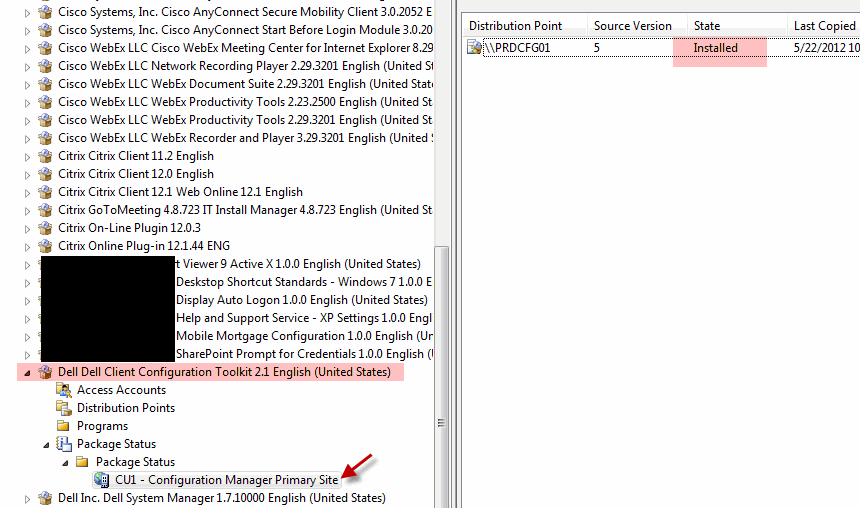The image size is (860, 508).
Task: Open the Programs tree node
Action: pyautogui.click(x=102, y=426)
